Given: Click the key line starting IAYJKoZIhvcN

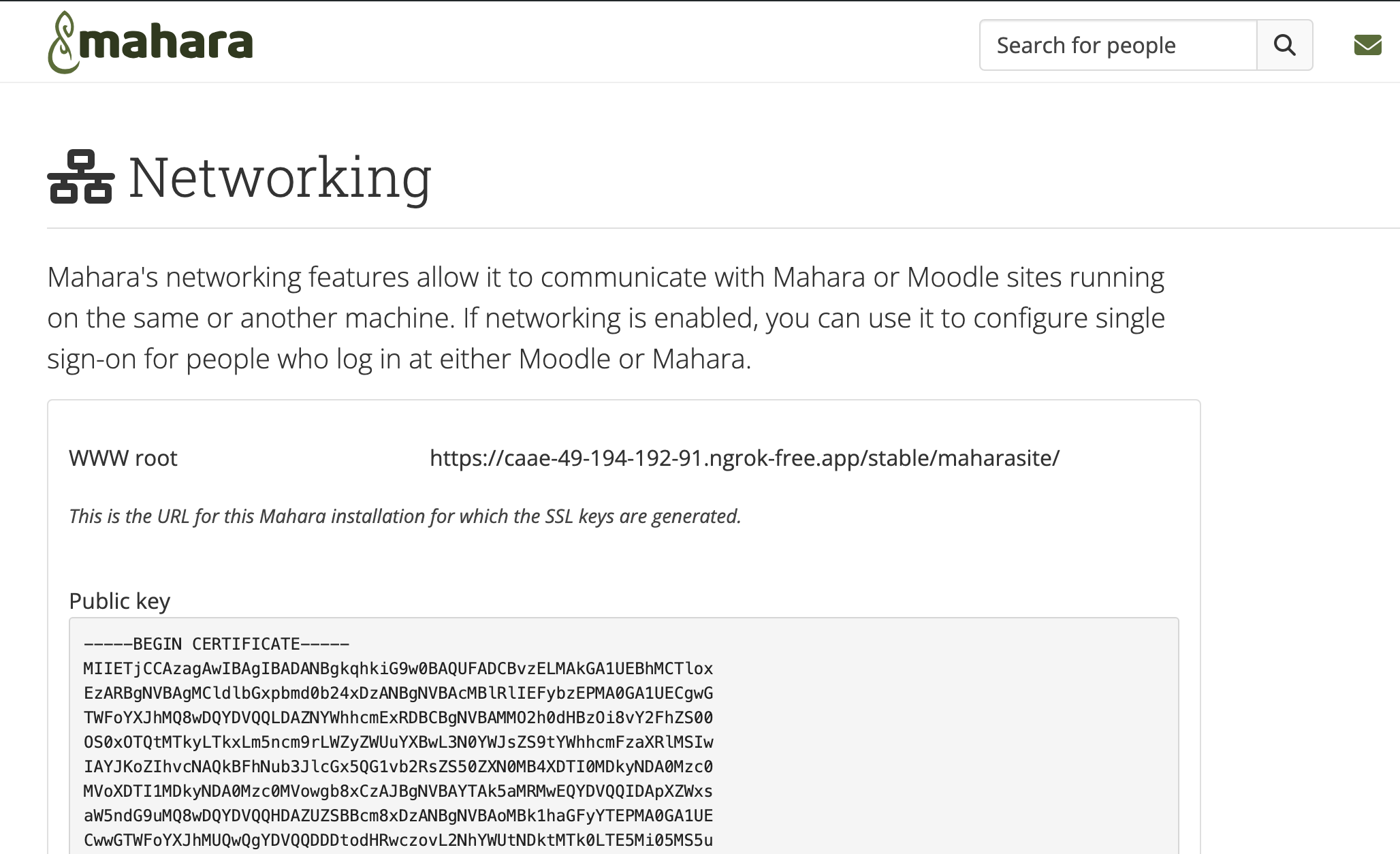Looking at the screenshot, I should coord(398,767).
